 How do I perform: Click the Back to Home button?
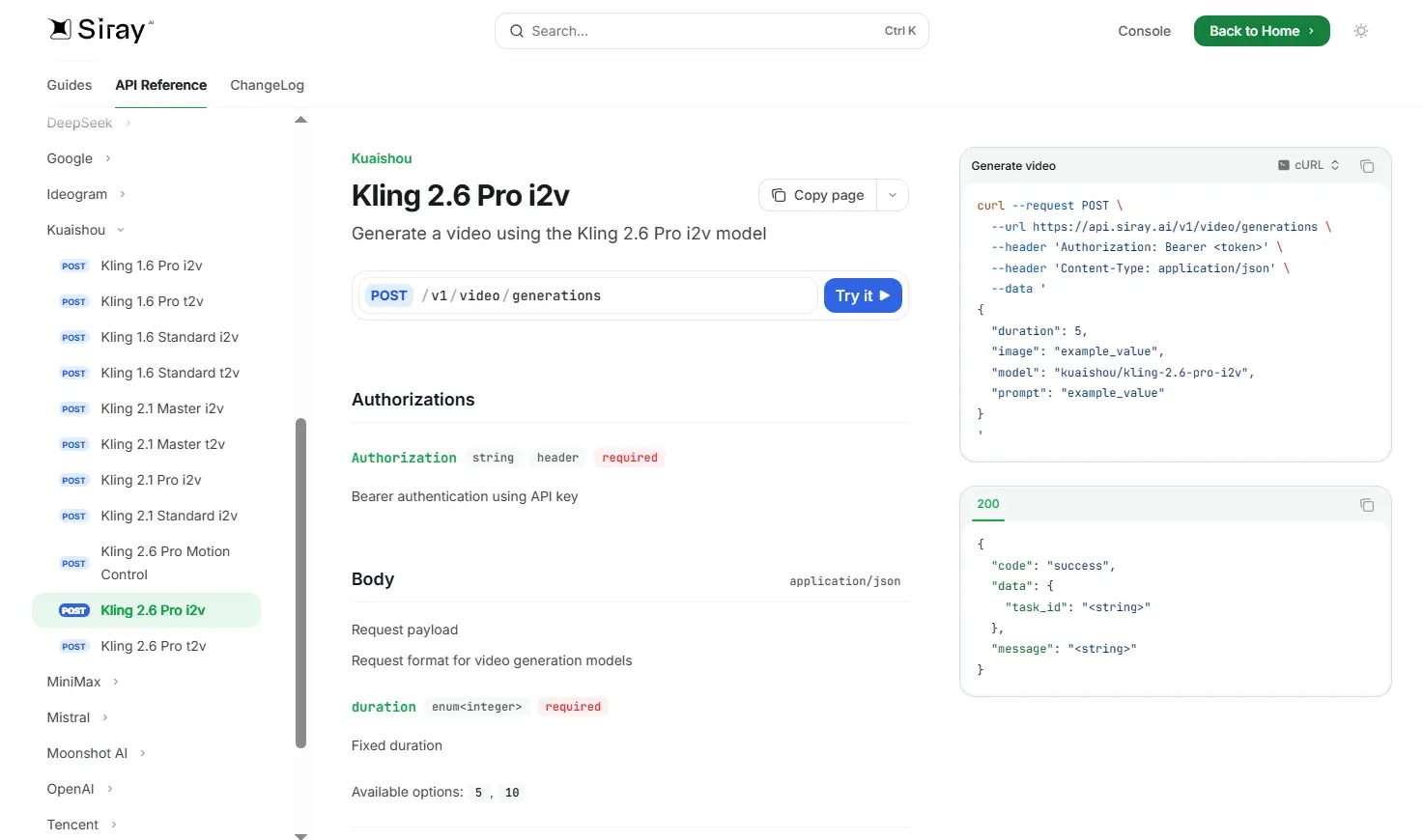point(1261,31)
